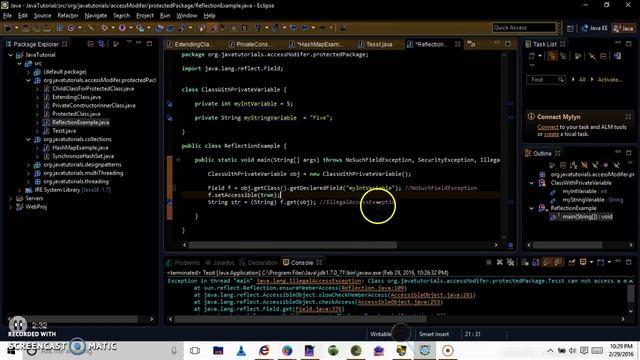This screenshot has width=640, height=360.
Task: Toggle Sort icon in Outline toolbar
Action: coord(573,165)
